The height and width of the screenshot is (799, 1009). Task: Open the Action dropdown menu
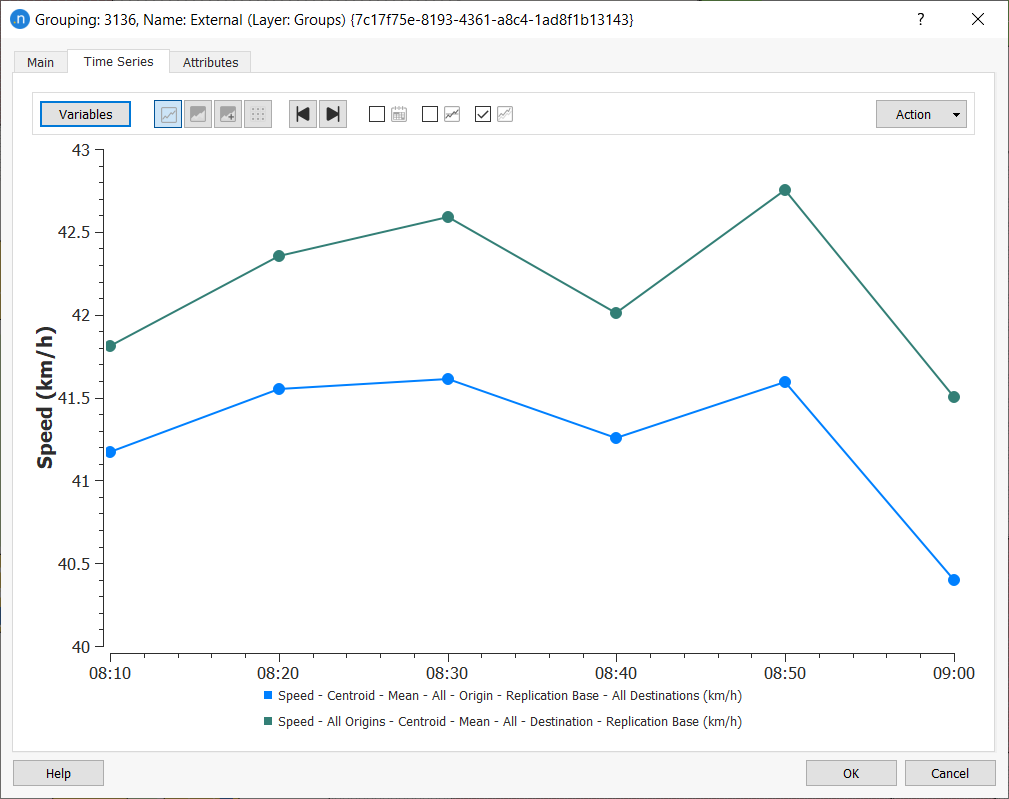coord(920,114)
